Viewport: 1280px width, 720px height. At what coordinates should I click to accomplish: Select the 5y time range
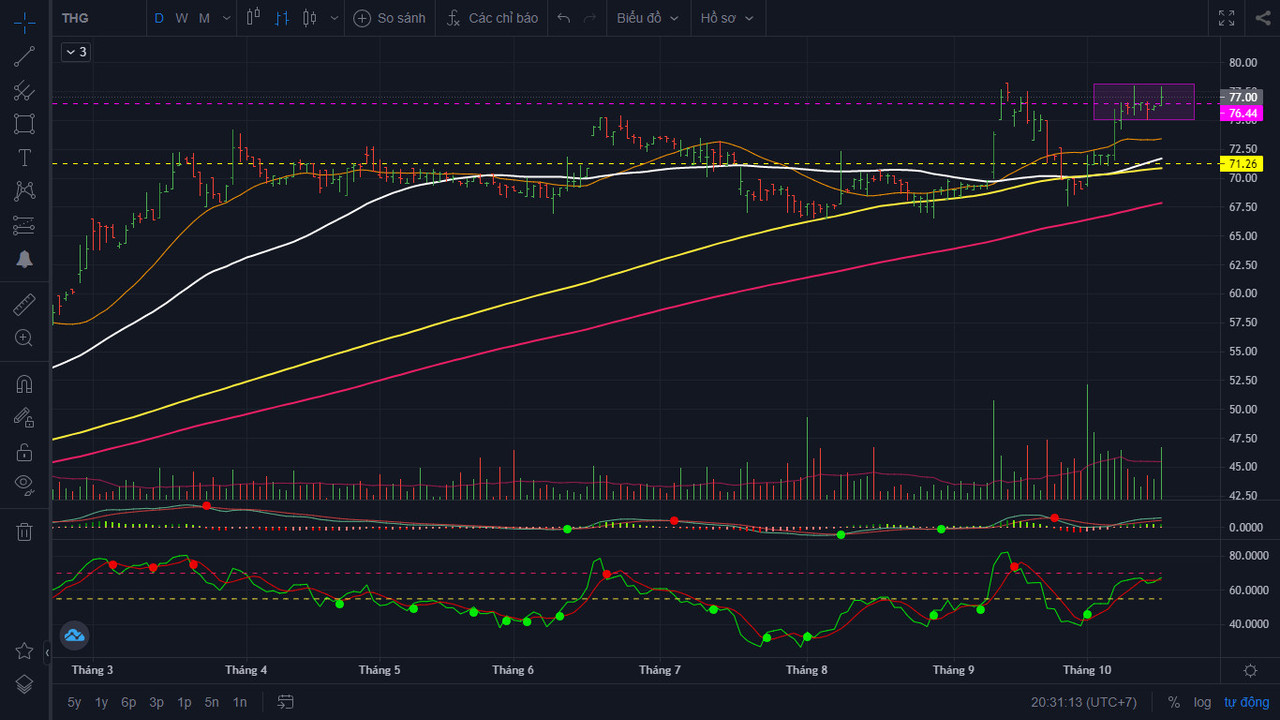tap(74, 702)
